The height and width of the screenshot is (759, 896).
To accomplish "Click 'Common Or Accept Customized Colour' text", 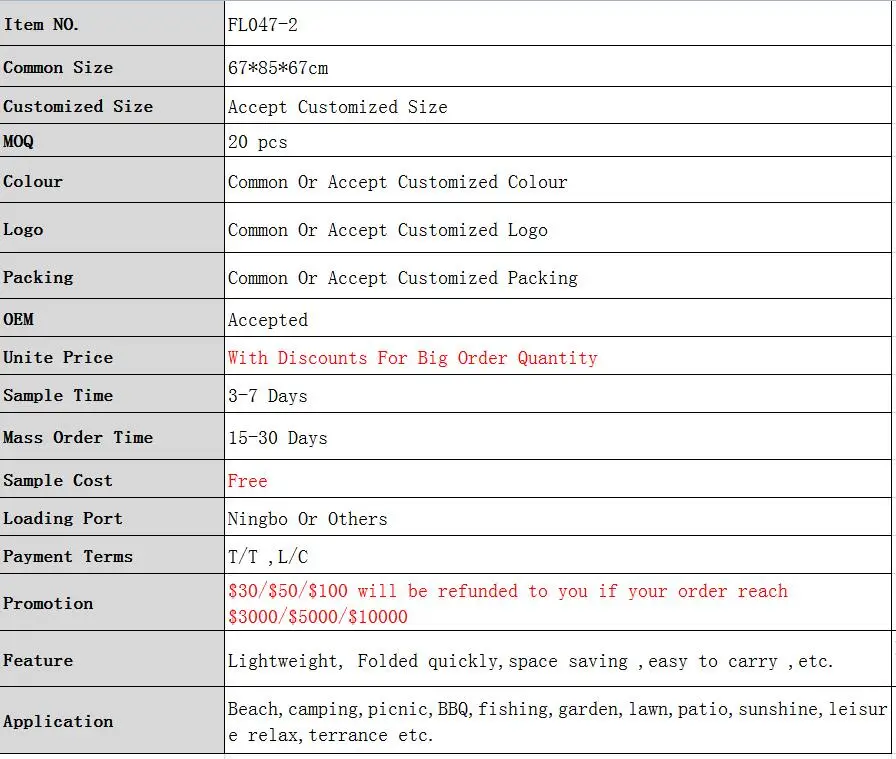I will click(397, 182).
